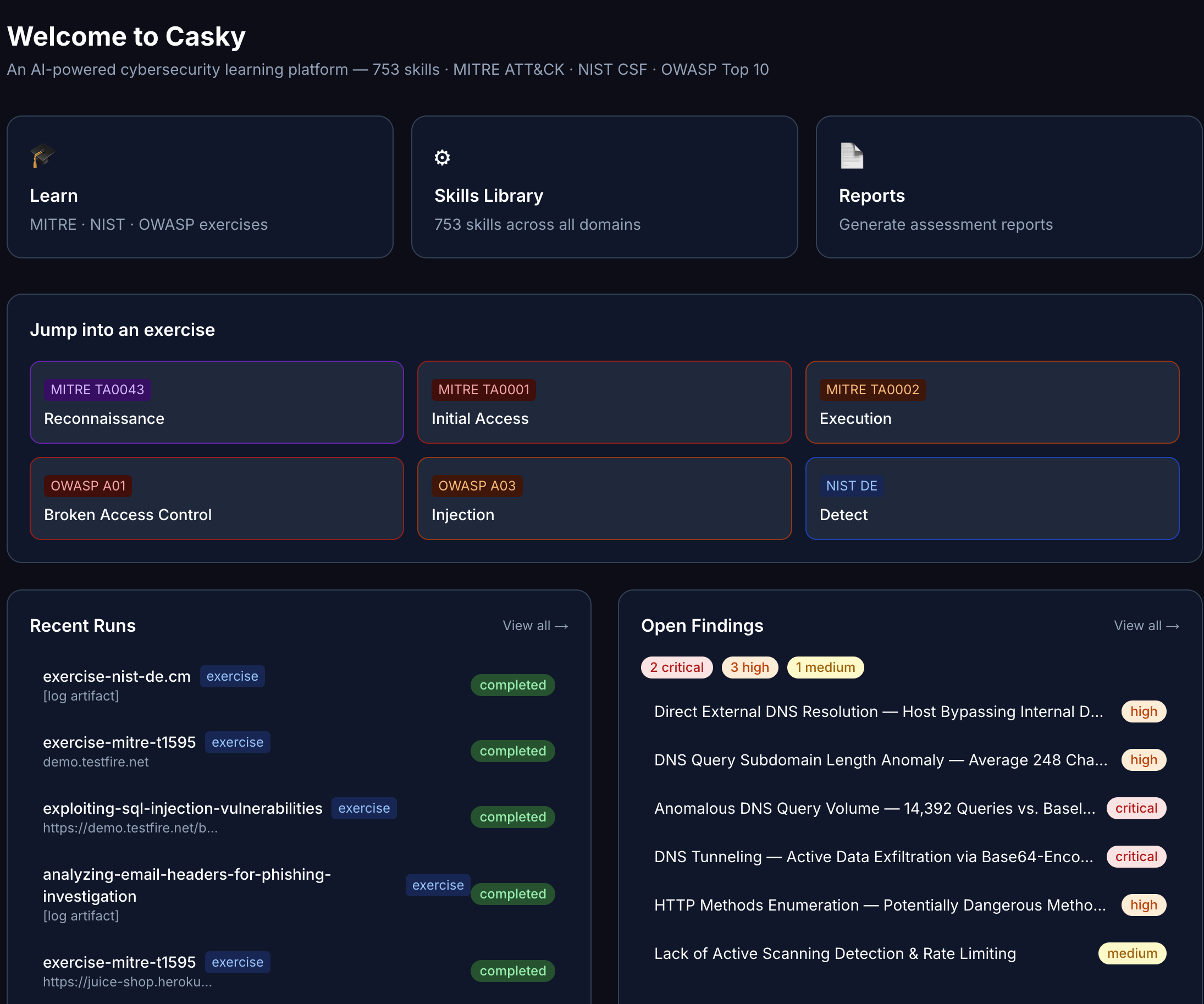
Task: Click the Jump into an exercise heading
Action: click(x=122, y=330)
